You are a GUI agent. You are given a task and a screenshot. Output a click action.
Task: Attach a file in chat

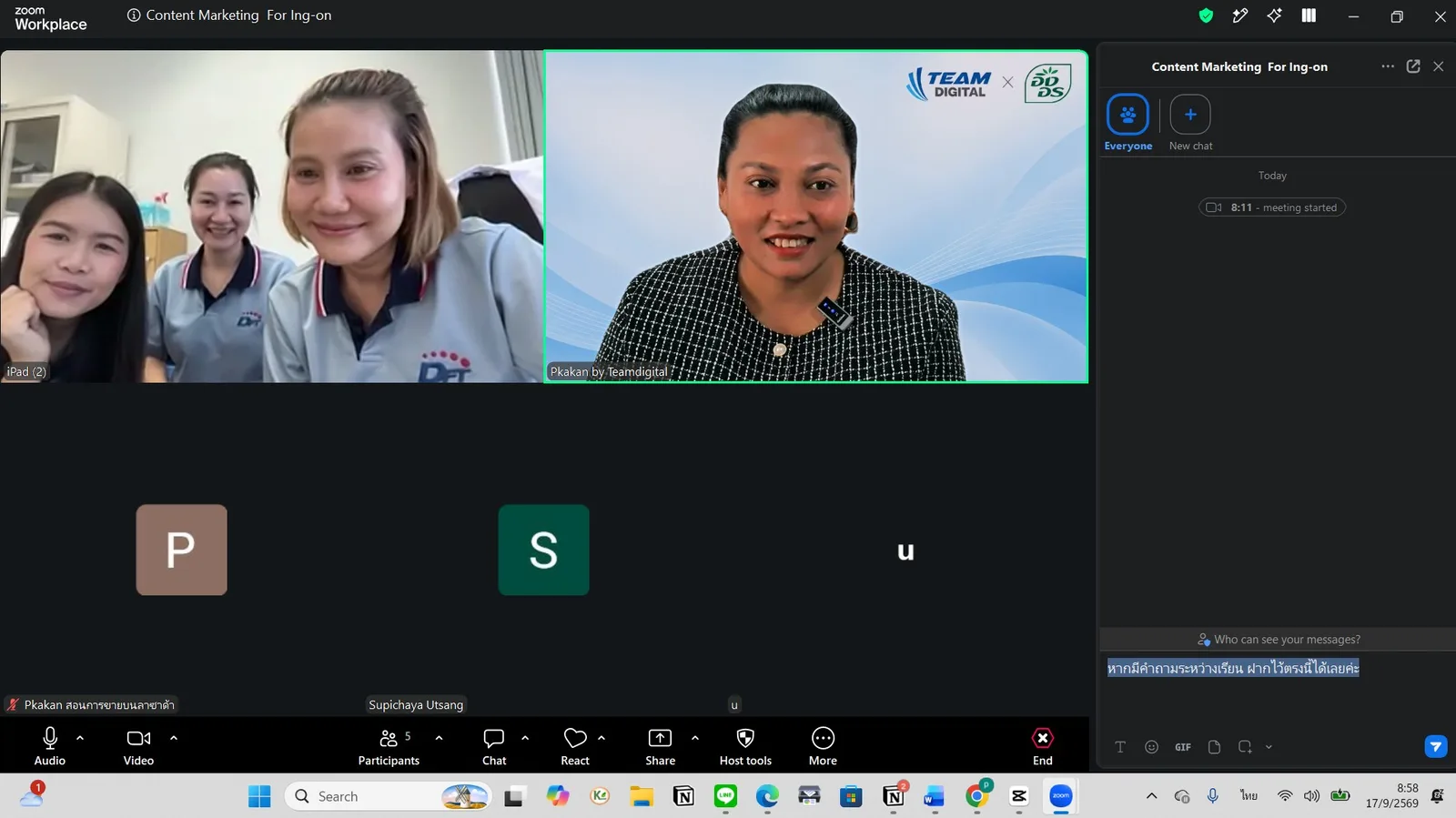pyautogui.click(x=1214, y=747)
